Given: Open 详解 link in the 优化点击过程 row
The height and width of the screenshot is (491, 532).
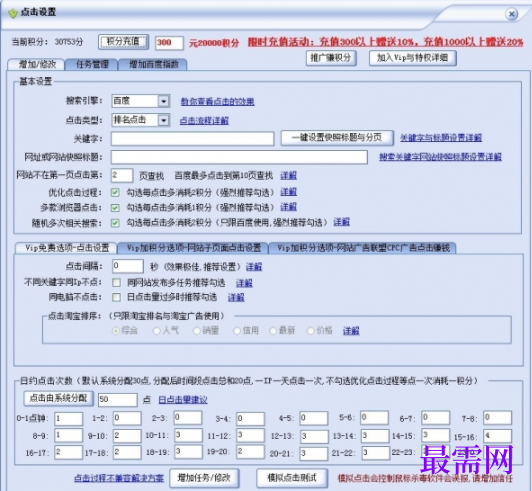Looking at the screenshot, I should tap(288, 192).
